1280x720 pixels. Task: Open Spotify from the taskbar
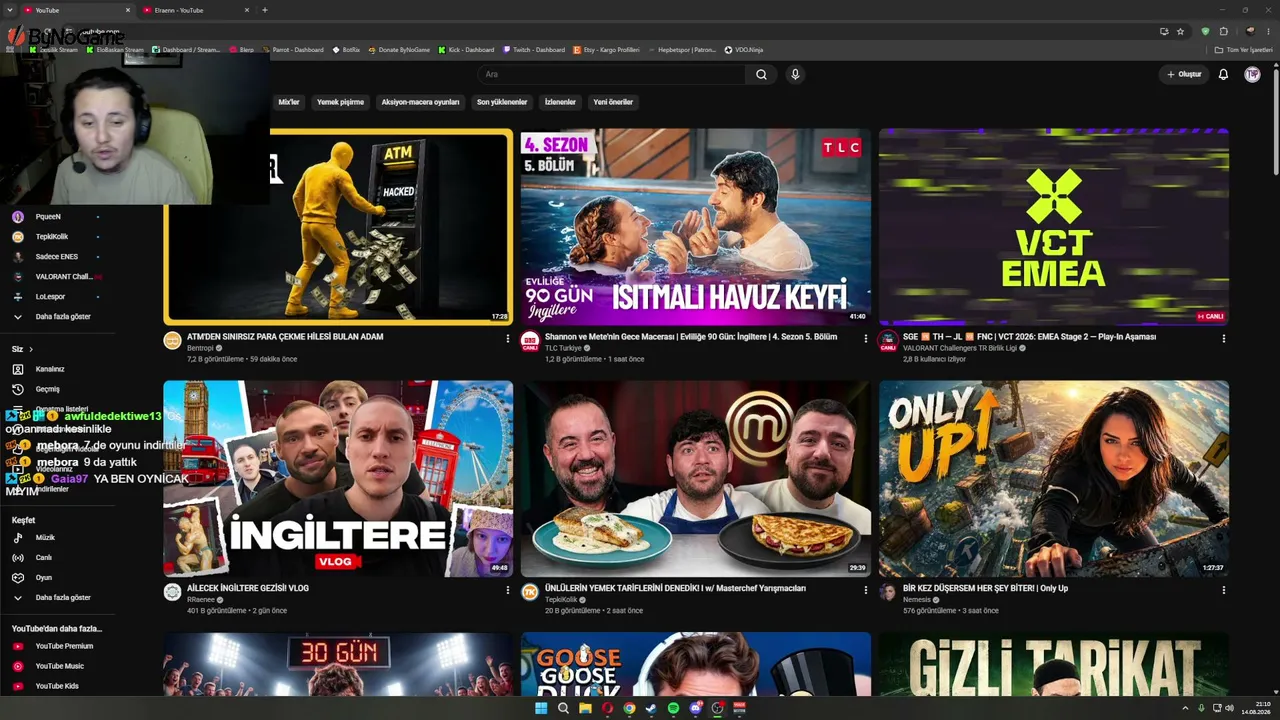point(673,708)
